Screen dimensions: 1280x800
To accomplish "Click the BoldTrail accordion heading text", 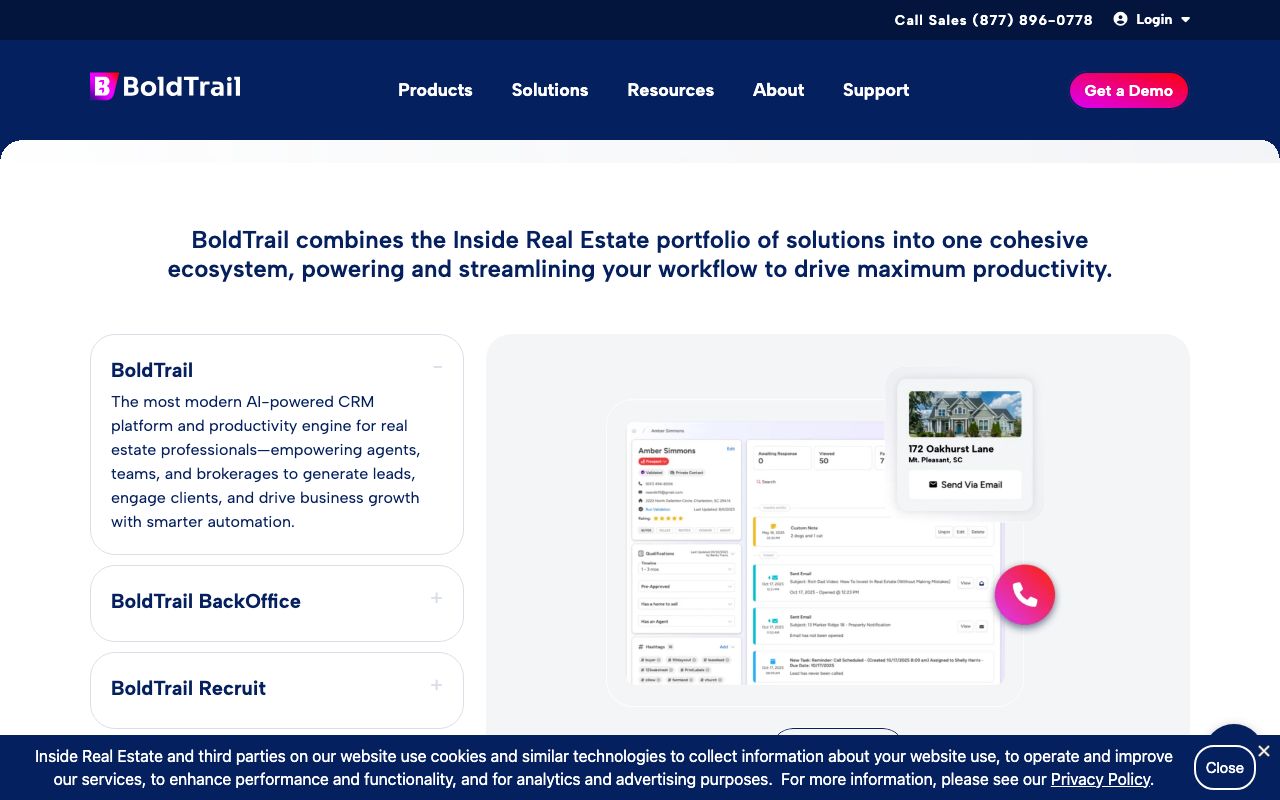I will [x=152, y=370].
